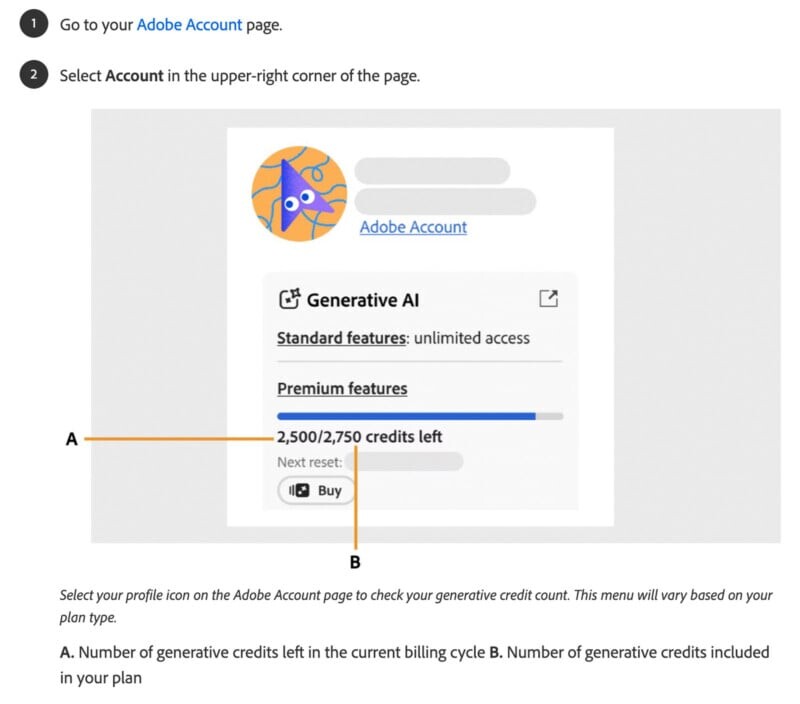Click the Generative AI heading text
Screen dimensions: 800x704
(x=363, y=299)
